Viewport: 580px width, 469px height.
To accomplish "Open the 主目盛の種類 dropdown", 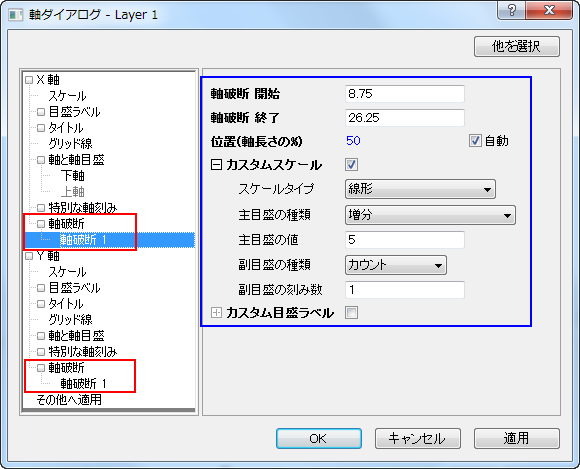I will [x=430, y=215].
